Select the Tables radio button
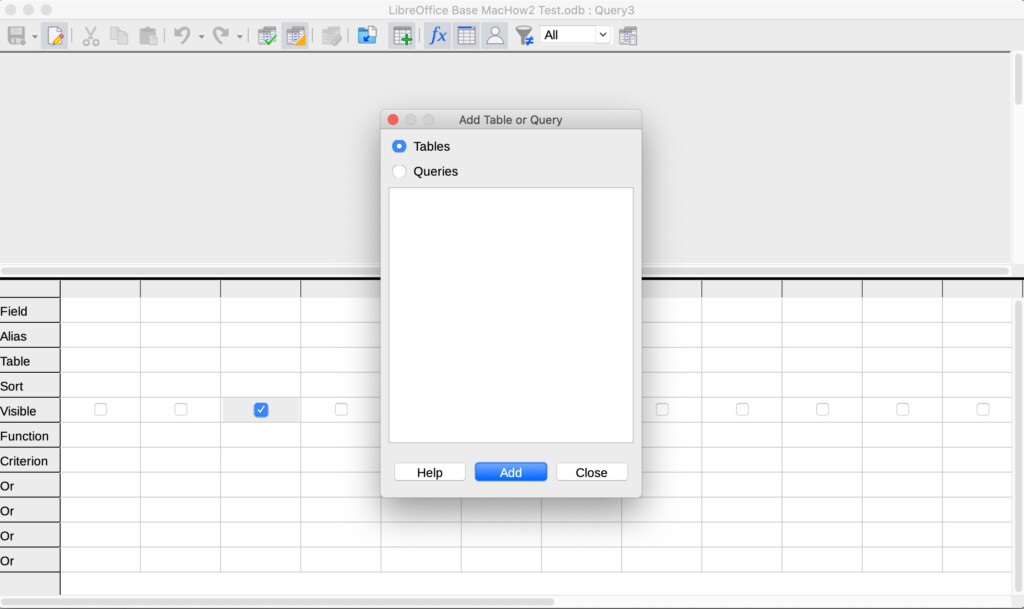This screenshot has width=1024, height=609. click(399, 146)
